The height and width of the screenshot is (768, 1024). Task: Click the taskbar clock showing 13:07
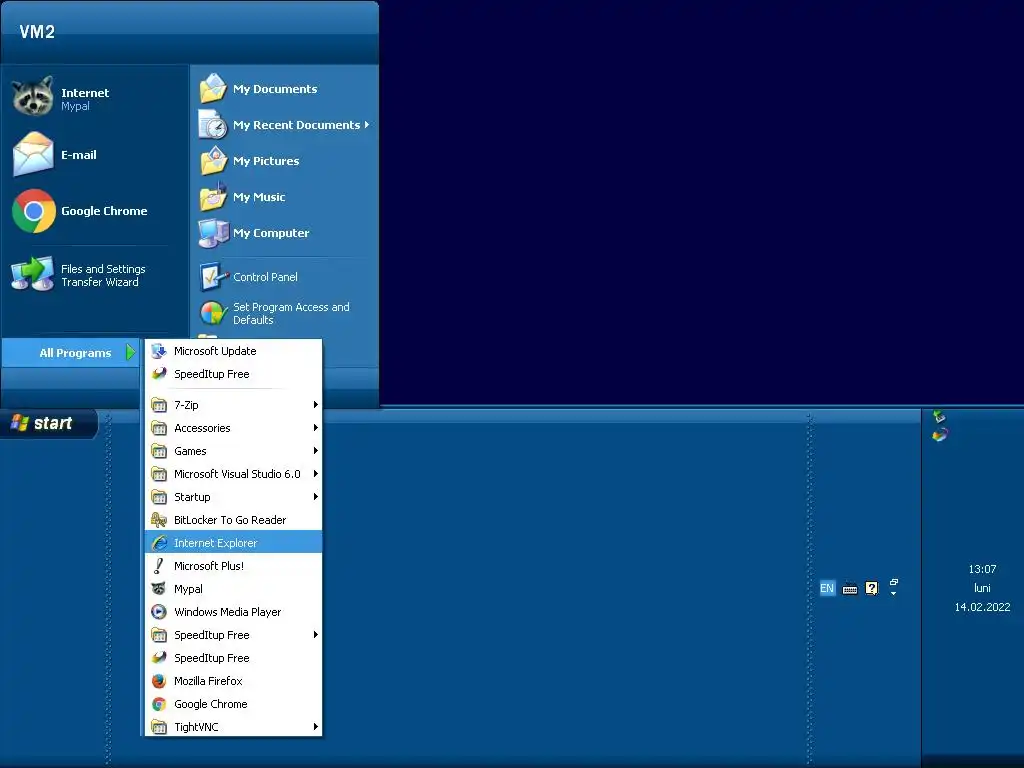point(982,569)
